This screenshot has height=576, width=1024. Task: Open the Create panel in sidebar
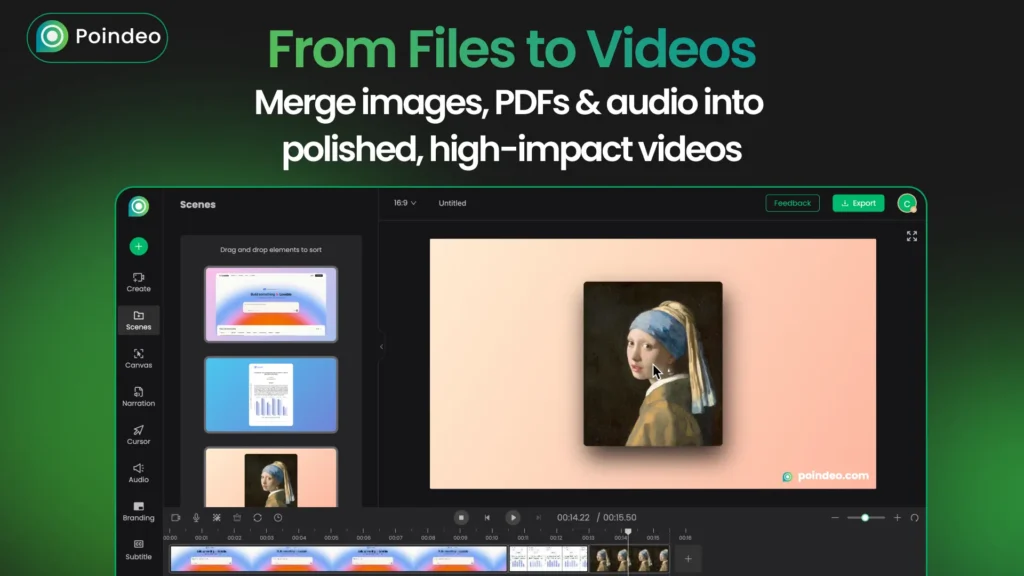[138, 282]
